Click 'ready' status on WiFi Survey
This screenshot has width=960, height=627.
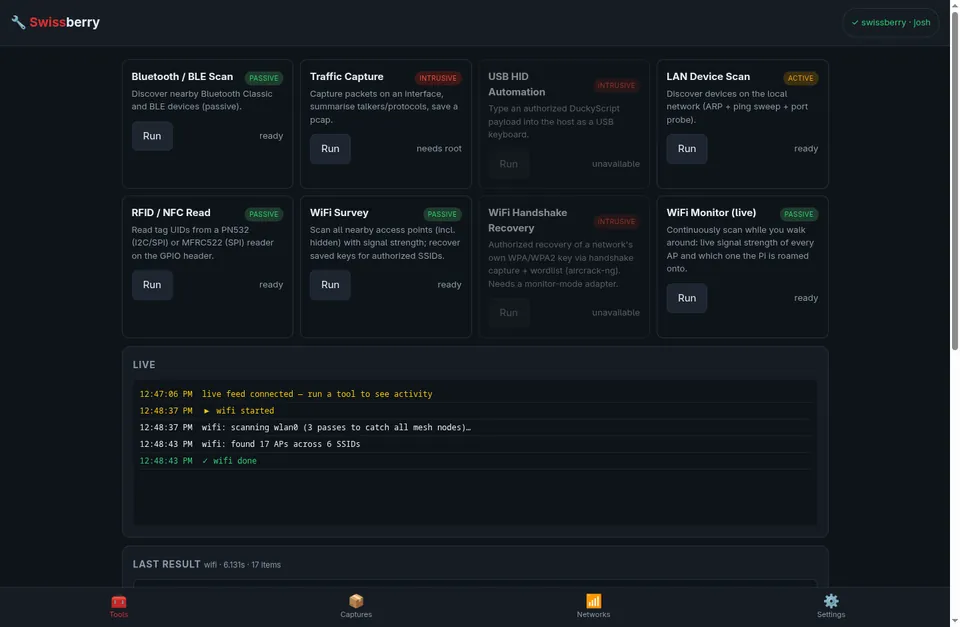pos(449,285)
